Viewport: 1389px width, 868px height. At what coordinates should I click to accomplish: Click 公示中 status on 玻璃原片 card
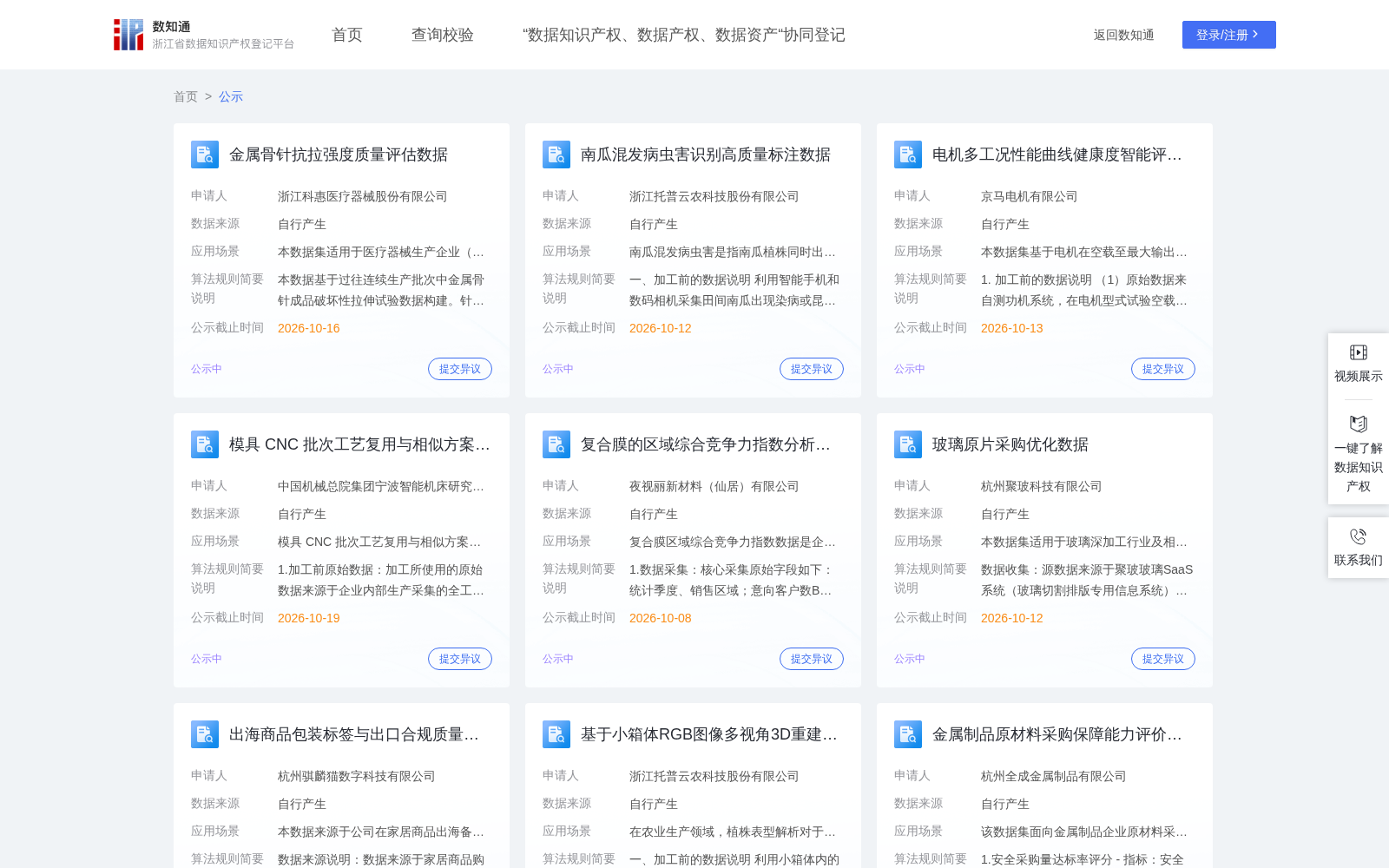pyautogui.click(x=910, y=659)
